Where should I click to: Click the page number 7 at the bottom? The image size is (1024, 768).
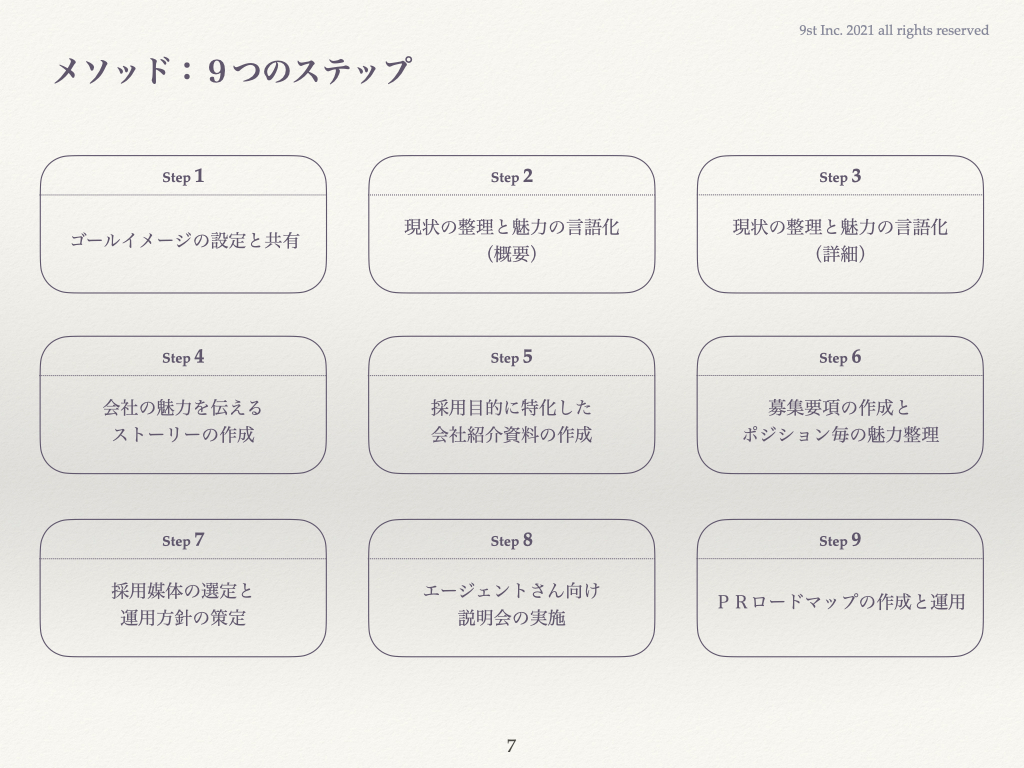(511, 746)
